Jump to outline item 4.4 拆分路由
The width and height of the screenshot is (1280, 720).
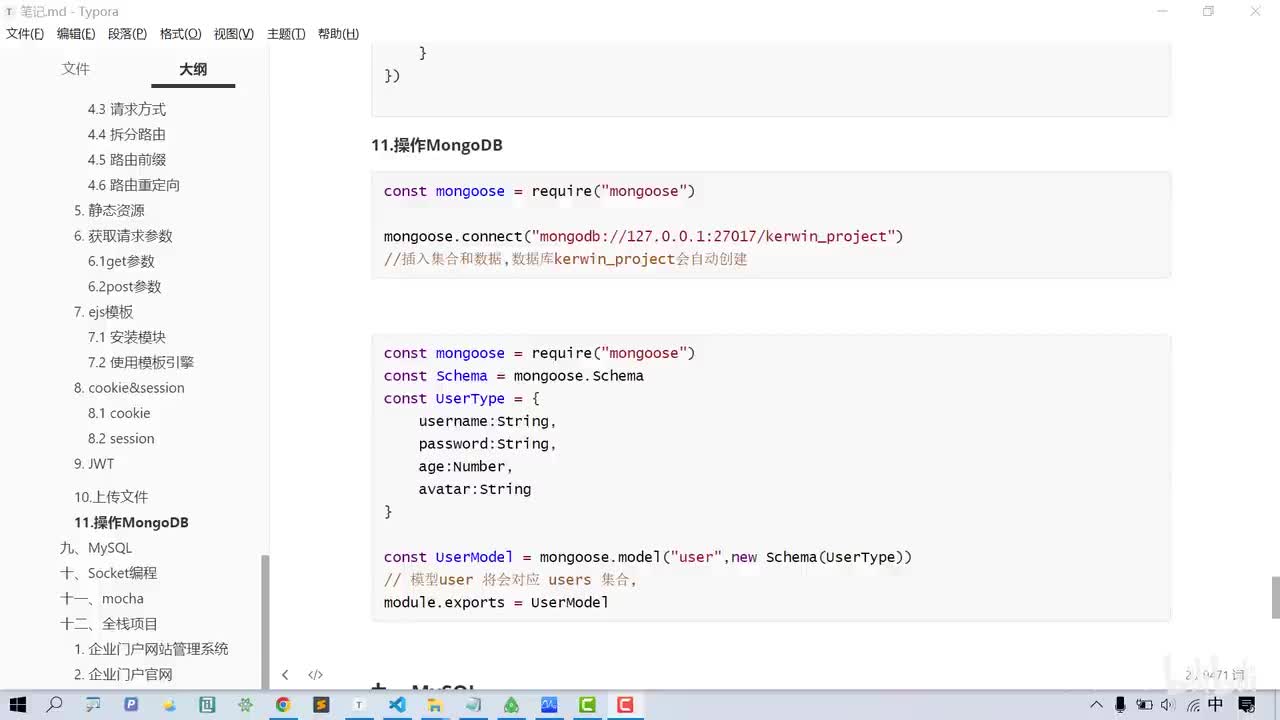[x=127, y=134]
